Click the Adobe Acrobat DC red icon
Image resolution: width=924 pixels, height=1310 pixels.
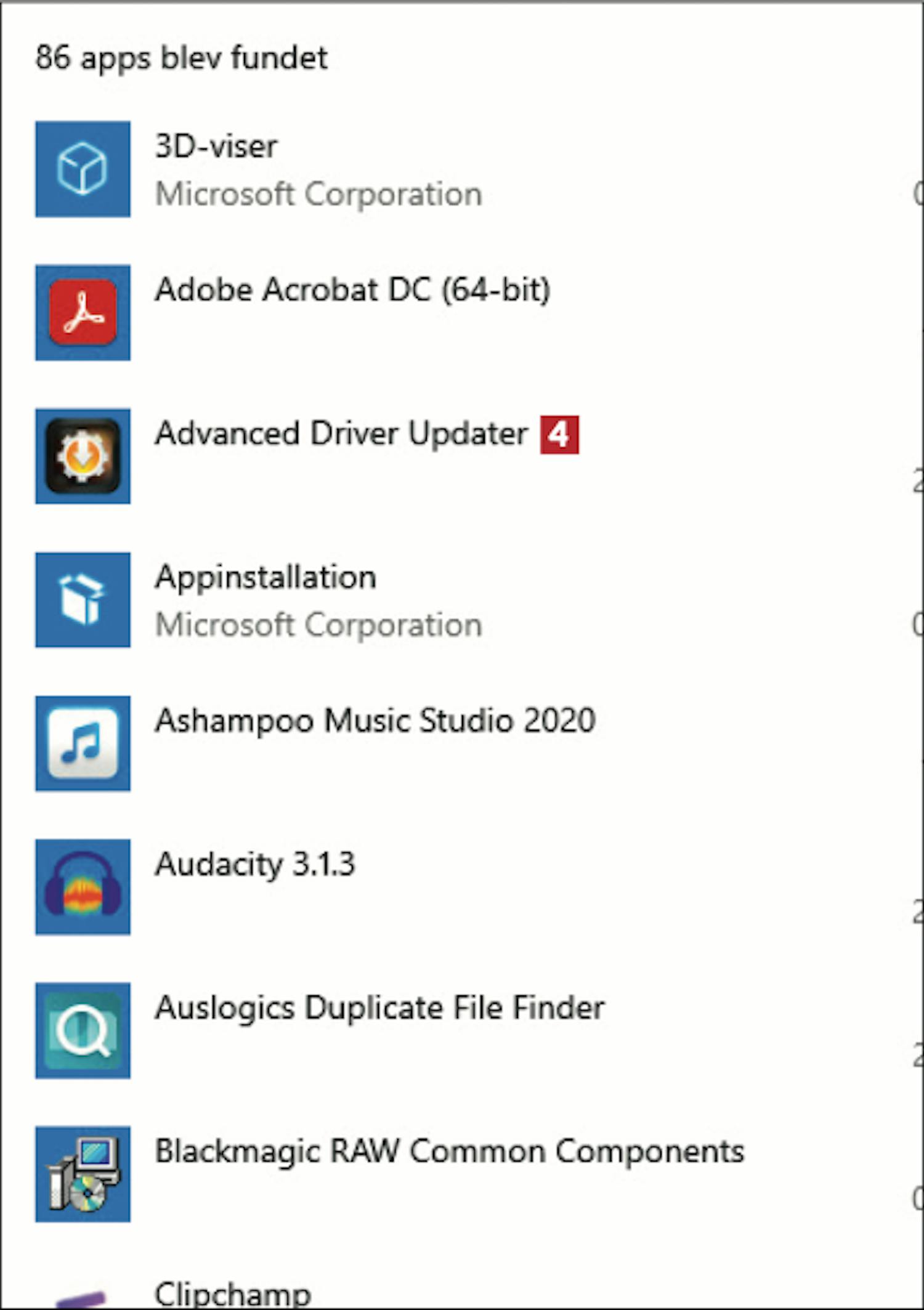[x=83, y=312]
